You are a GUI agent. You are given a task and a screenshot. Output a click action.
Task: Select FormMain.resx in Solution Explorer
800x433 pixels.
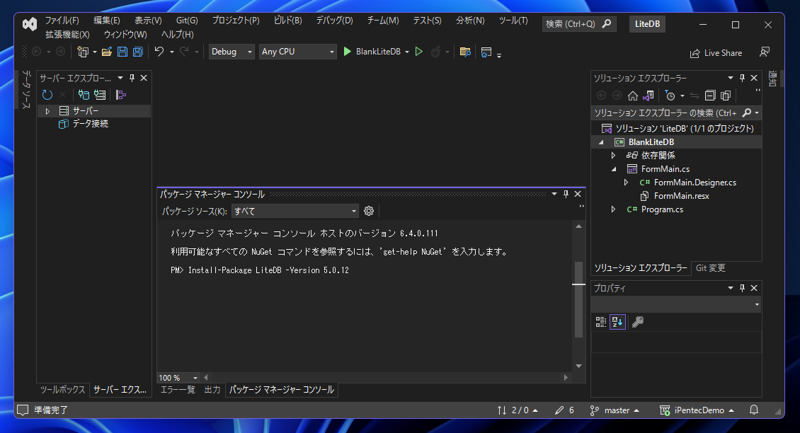tap(681, 196)
